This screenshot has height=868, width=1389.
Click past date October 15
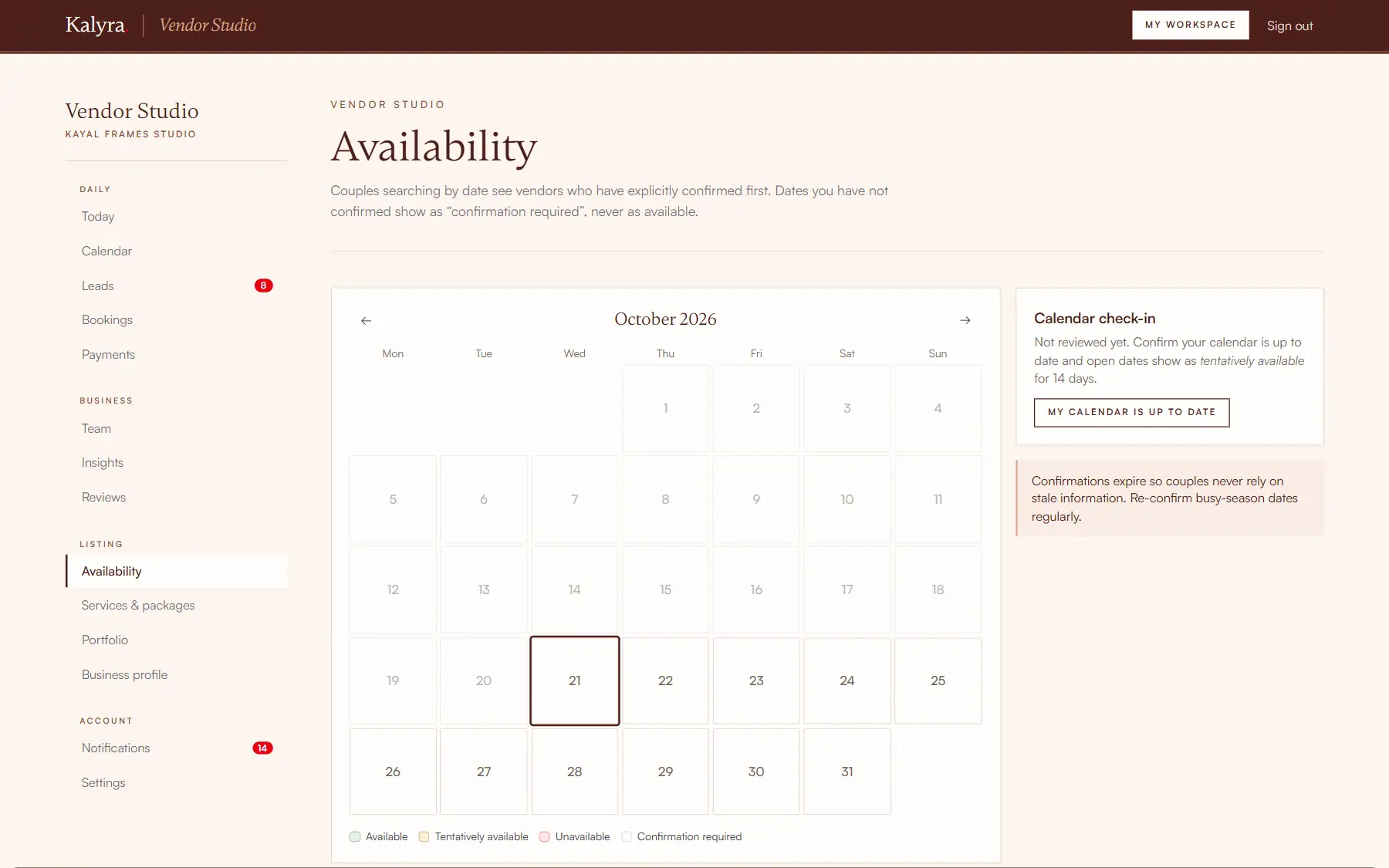pos(665,589)
